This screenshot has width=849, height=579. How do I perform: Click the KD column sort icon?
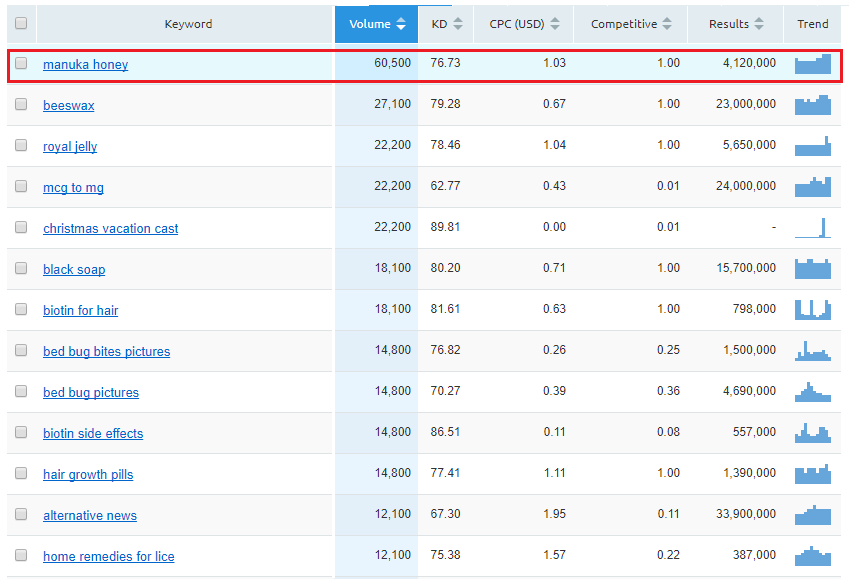(458, 24)
